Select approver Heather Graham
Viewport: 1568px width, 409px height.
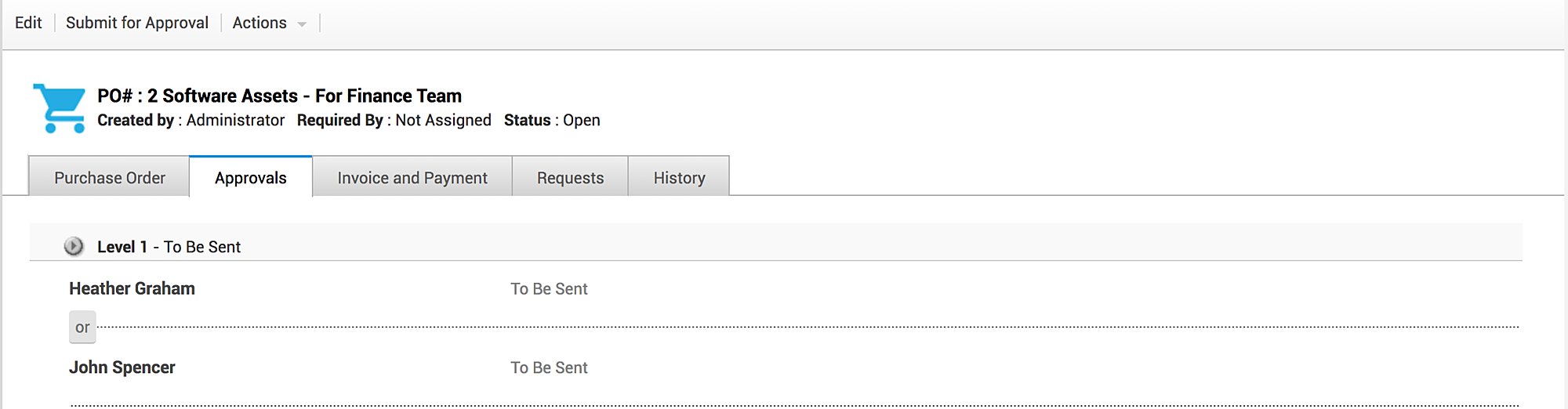click(132, 288)
